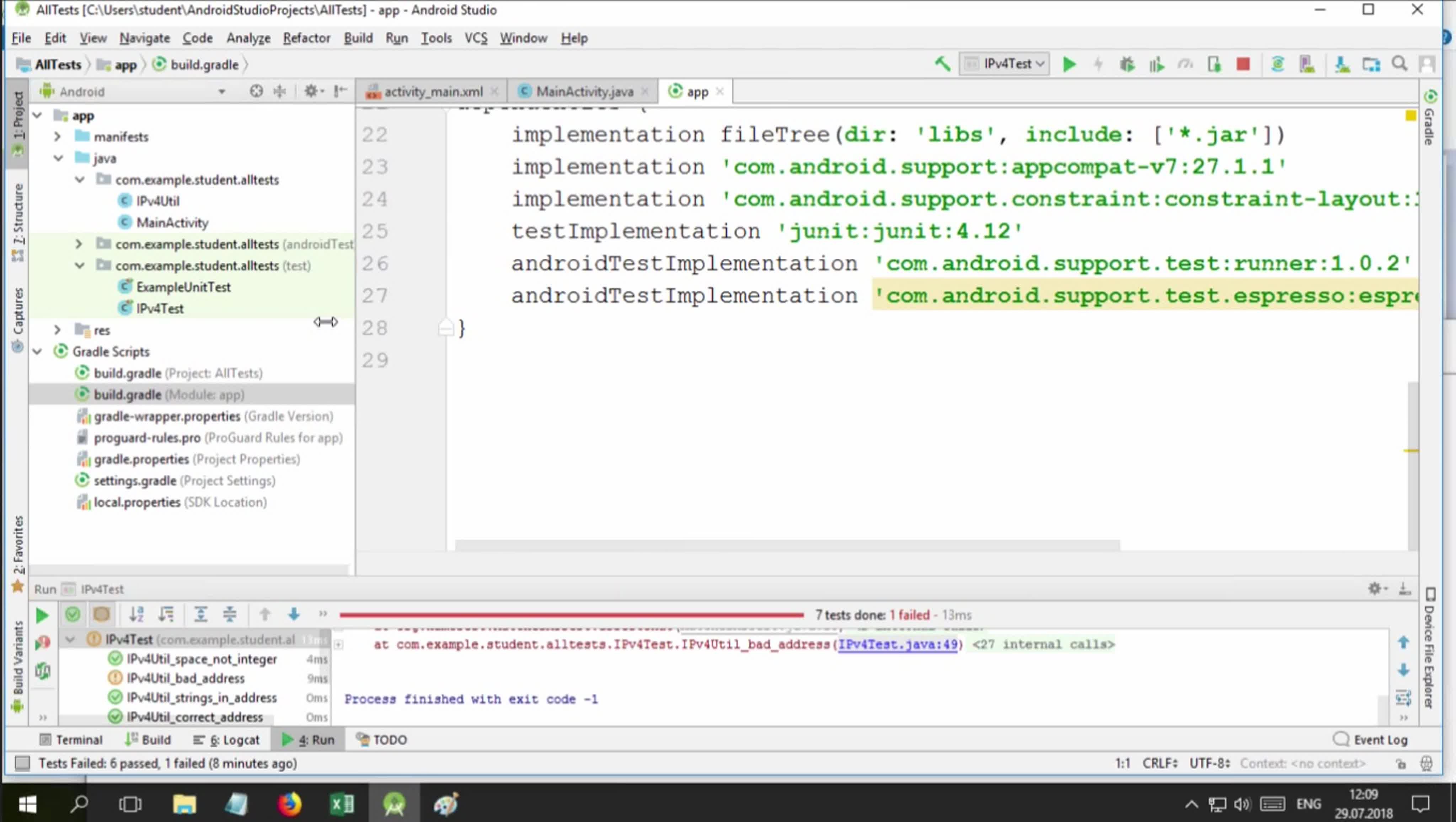This screenshot has height=822, width=1456.
Task: Click the Debug bug icon in the toolbar
Action: [1126, 64]
